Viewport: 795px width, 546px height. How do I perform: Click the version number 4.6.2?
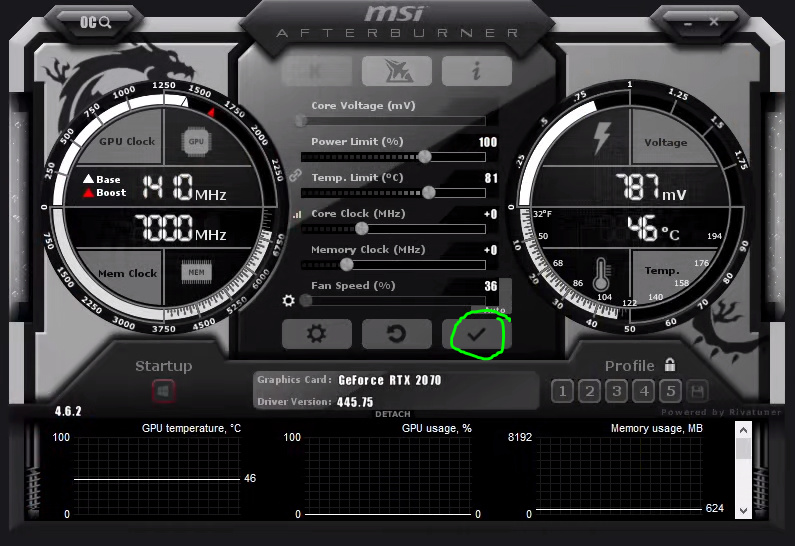(68, 411)
